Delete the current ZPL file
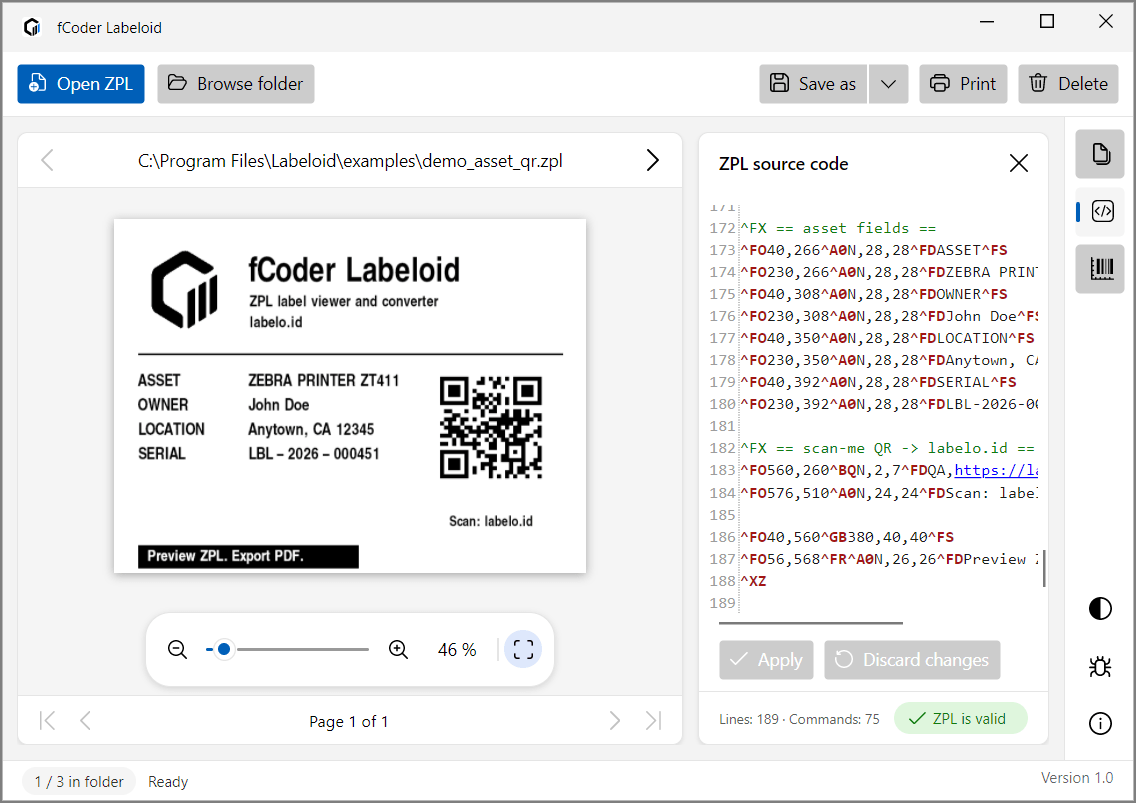 coord(1068,84)
